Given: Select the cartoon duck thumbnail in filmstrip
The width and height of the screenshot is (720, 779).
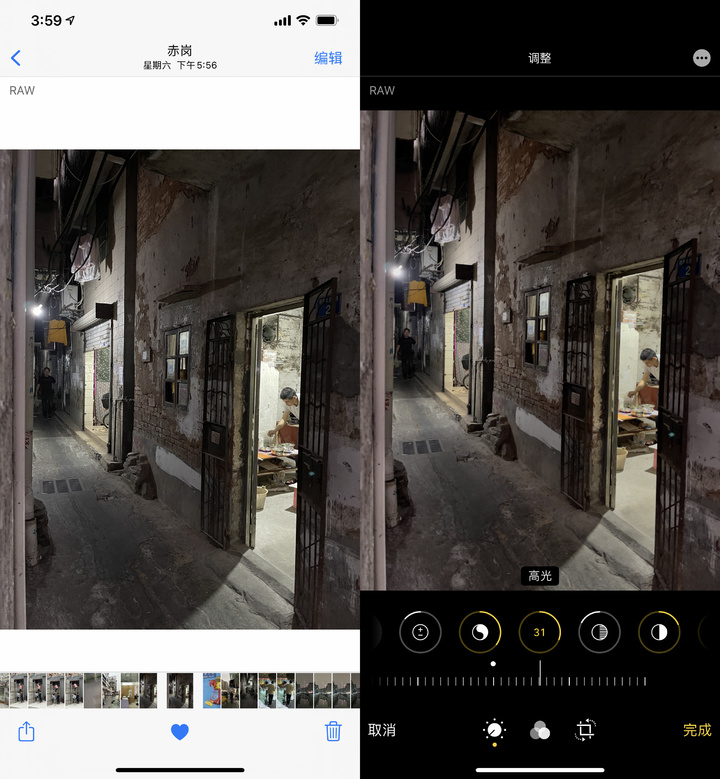Looking at the screenshot, I should (212, 691).
